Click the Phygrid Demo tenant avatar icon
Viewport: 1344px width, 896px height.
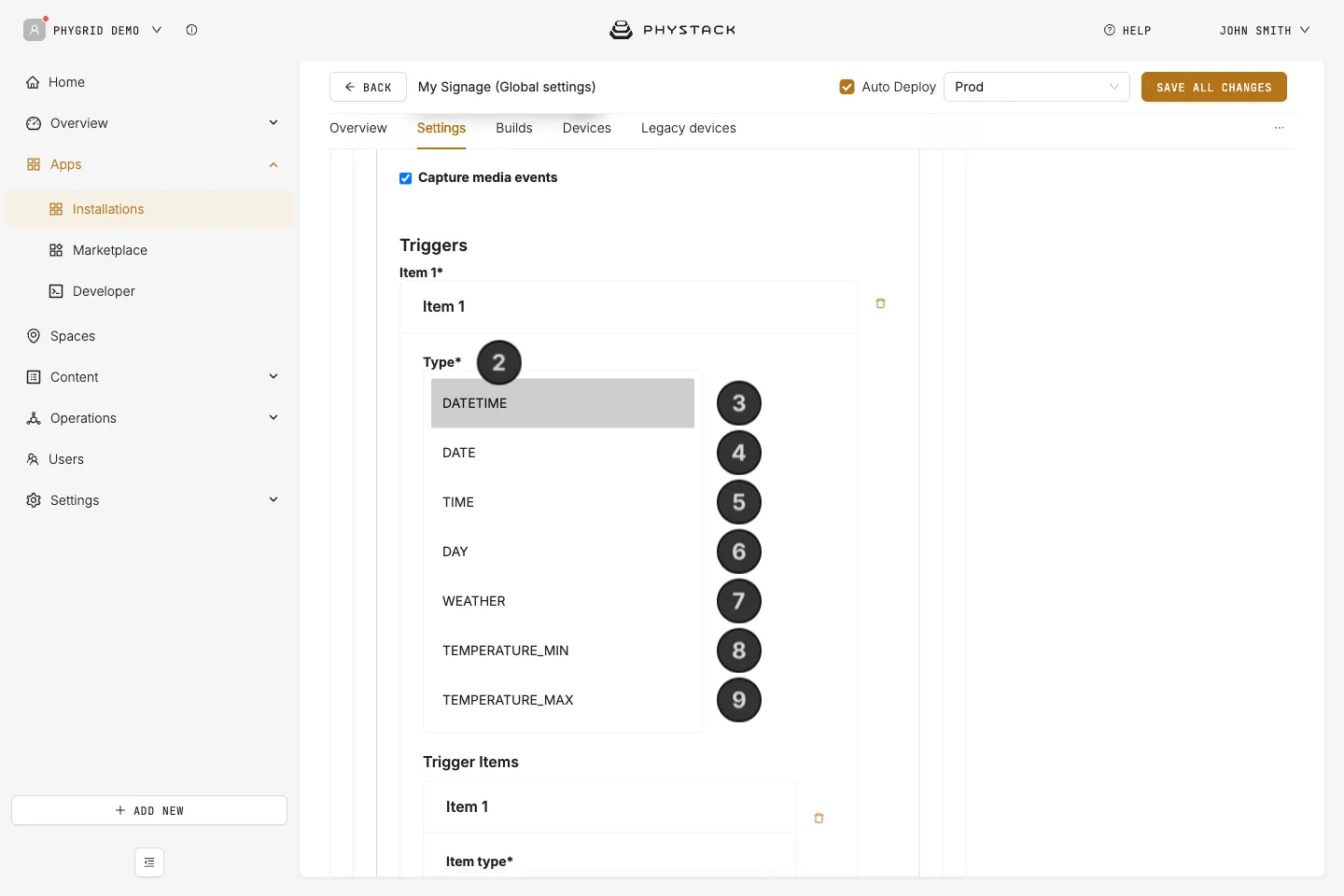click(35, 30)
